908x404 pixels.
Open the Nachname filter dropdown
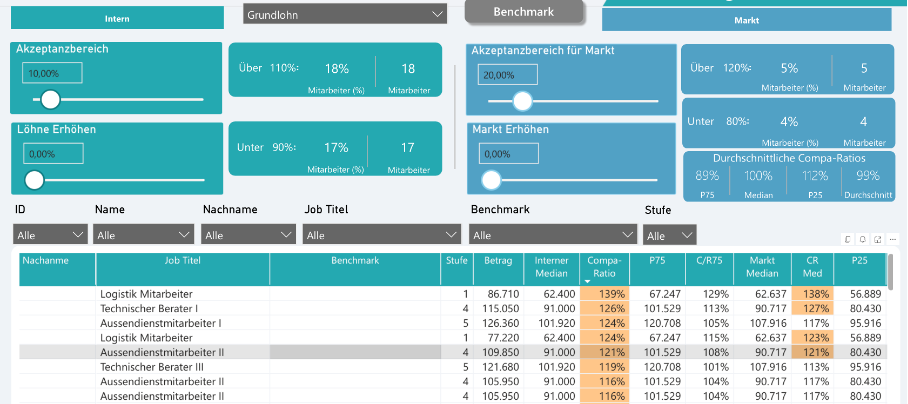pos(238,235)
